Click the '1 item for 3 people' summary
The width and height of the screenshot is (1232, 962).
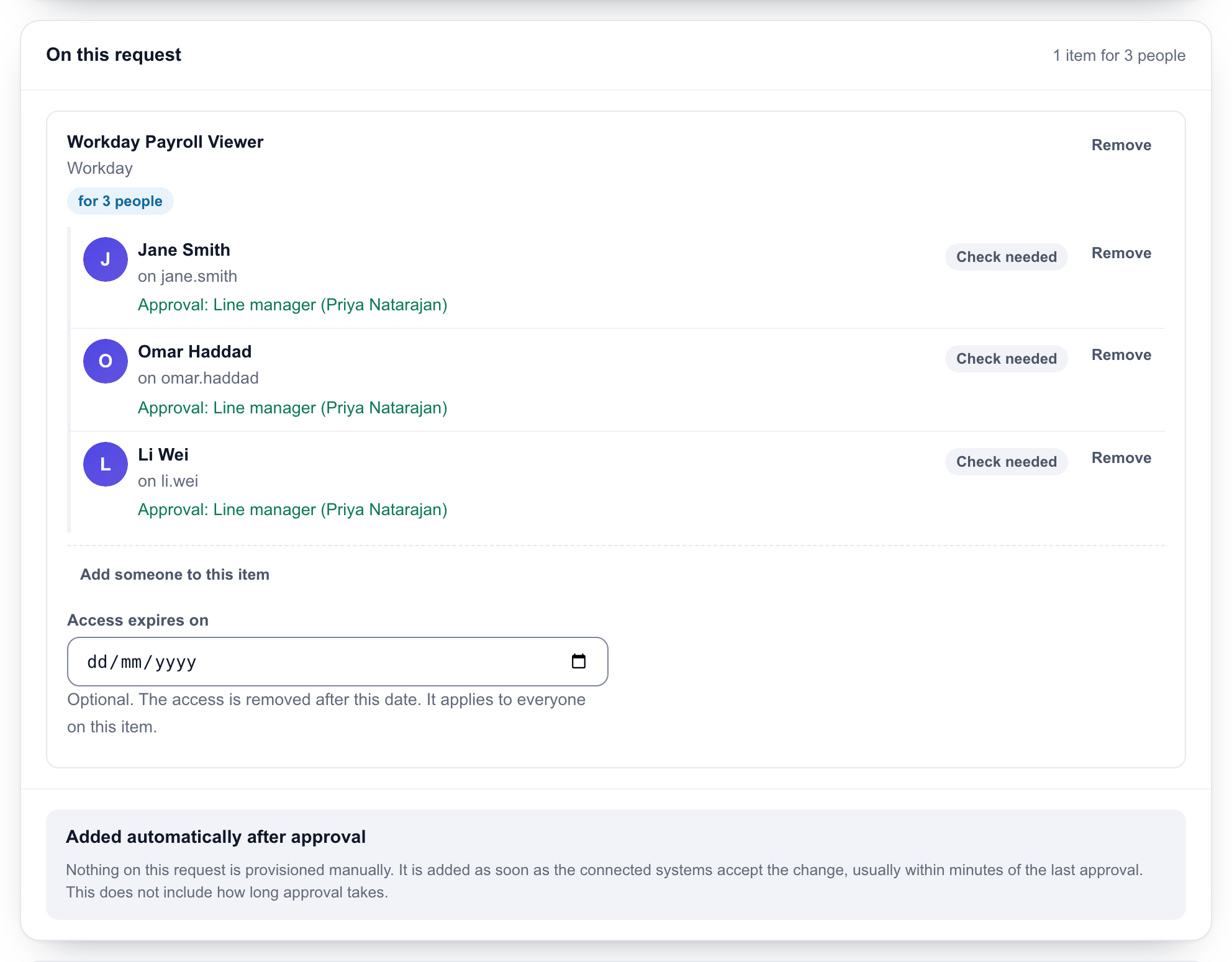coord(1119,55)
